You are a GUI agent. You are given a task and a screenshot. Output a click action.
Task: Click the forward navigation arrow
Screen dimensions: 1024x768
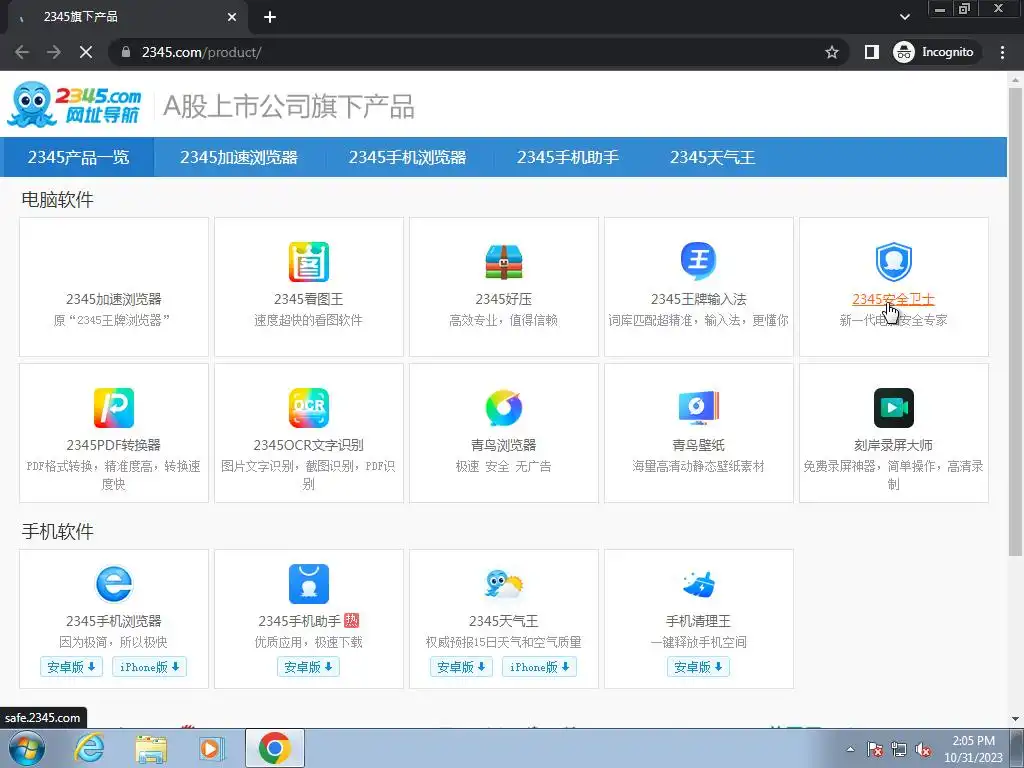point(54,52)
